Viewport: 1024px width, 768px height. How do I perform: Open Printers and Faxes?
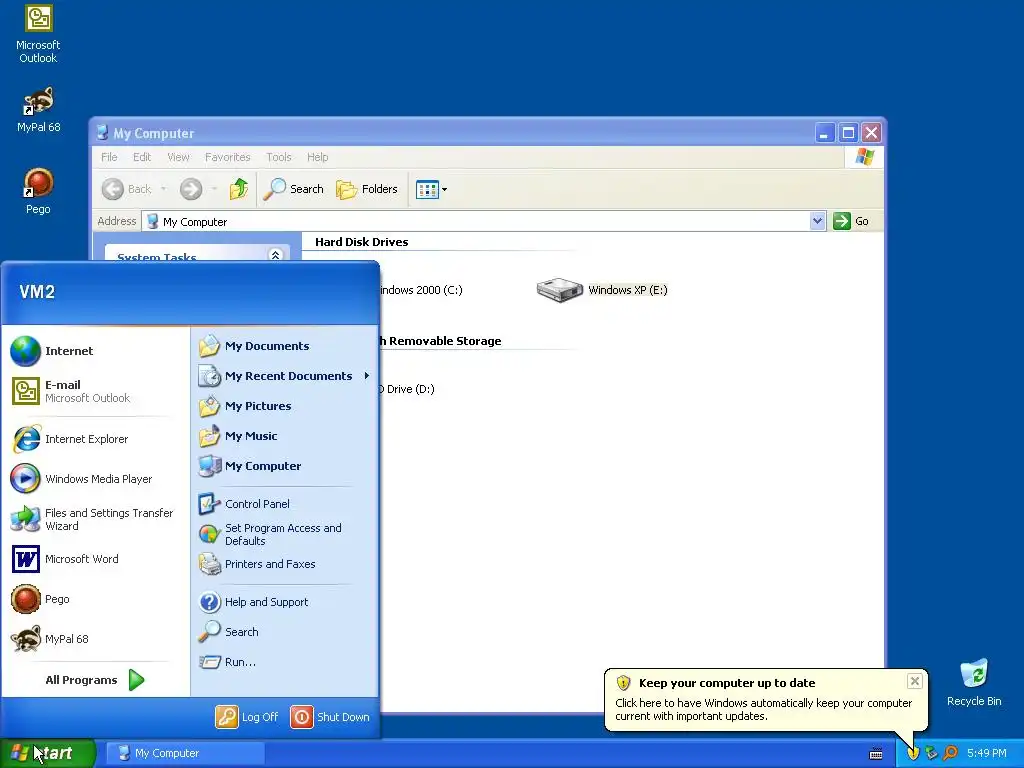point(285,564)
